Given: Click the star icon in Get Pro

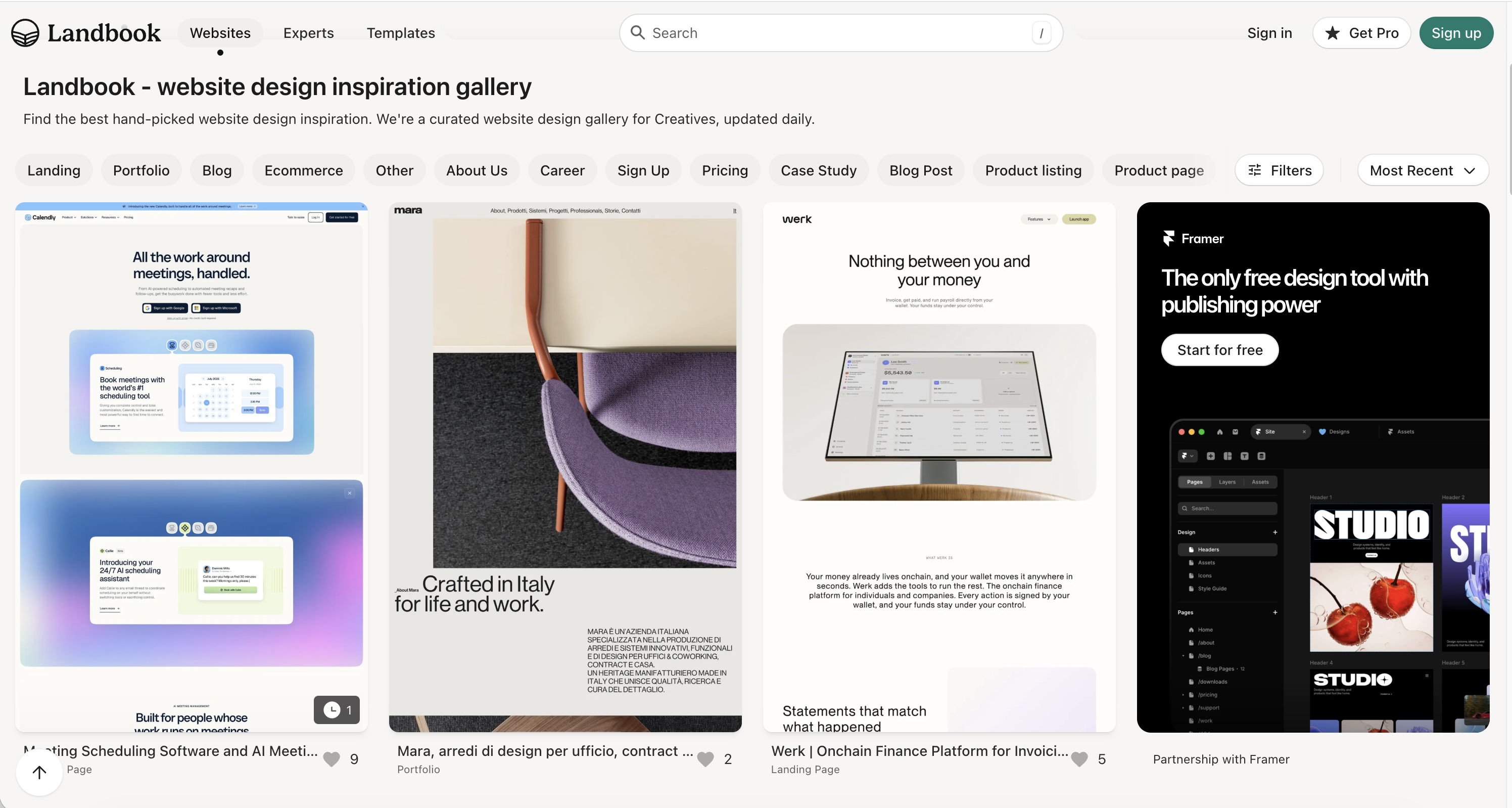Looking at the screenshot, I should [x=1333, y=33].
